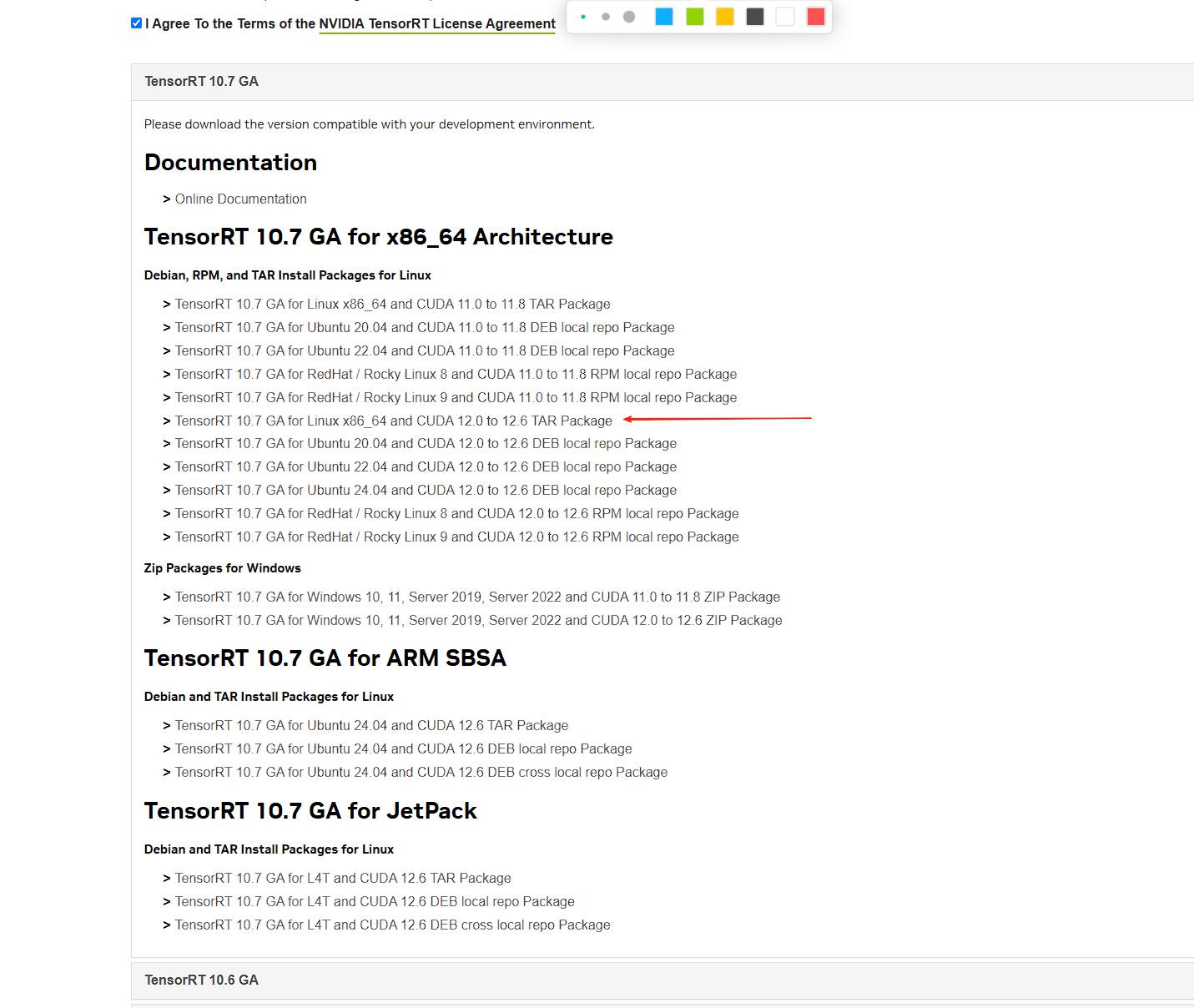This screenshot has height=1008, width=1194.
Task: Select the red annotation color
Action: tap(816, 17)
